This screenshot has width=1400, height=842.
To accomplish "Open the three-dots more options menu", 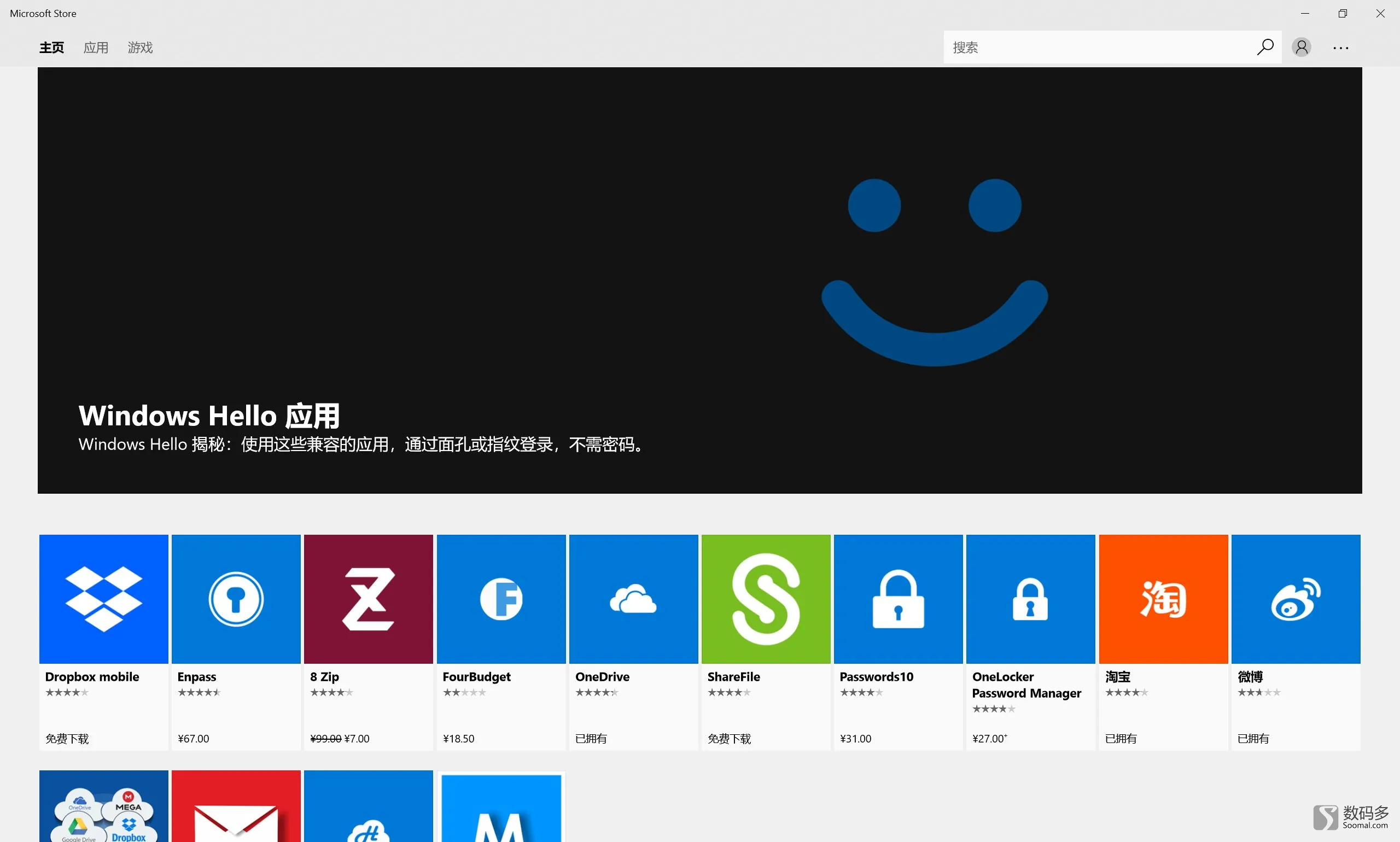I will [x=1340, y=48].
